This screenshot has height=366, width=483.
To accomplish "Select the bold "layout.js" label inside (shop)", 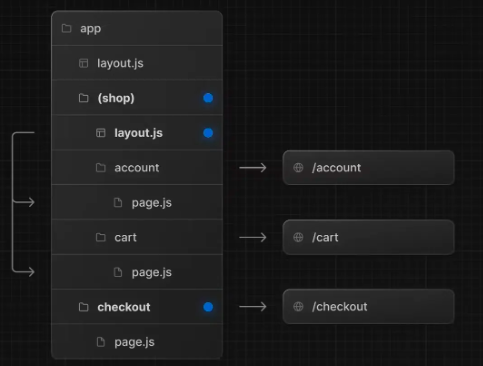I will point(139,133).
